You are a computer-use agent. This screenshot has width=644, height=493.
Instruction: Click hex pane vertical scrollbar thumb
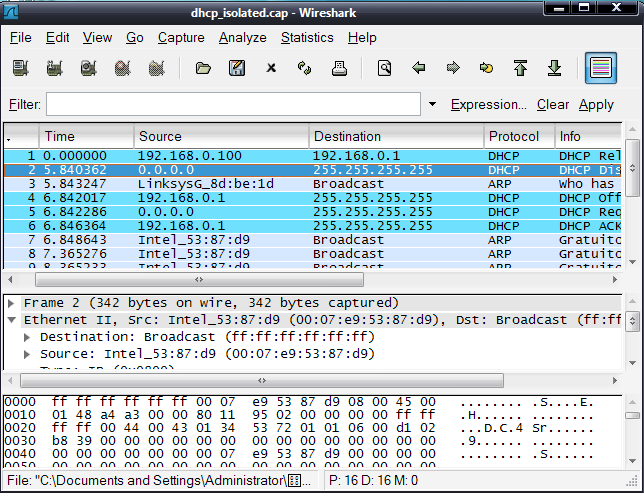[632, 416]
